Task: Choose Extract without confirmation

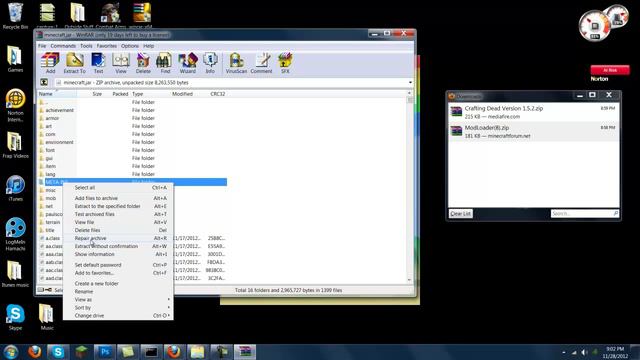Action: tap(118, 247)
